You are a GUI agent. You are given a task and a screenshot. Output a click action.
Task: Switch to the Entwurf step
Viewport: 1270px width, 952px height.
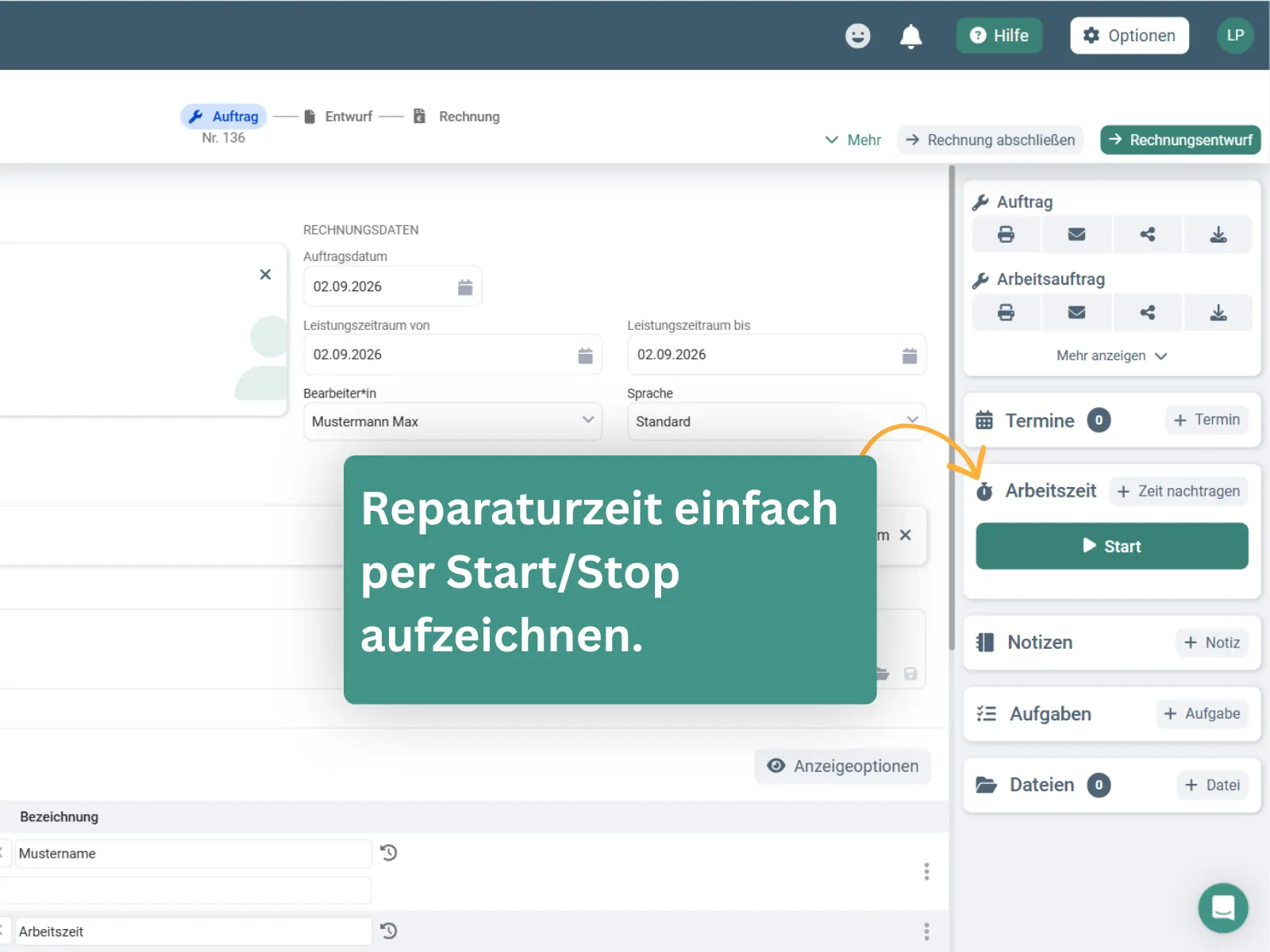click(x=338, y=117)
